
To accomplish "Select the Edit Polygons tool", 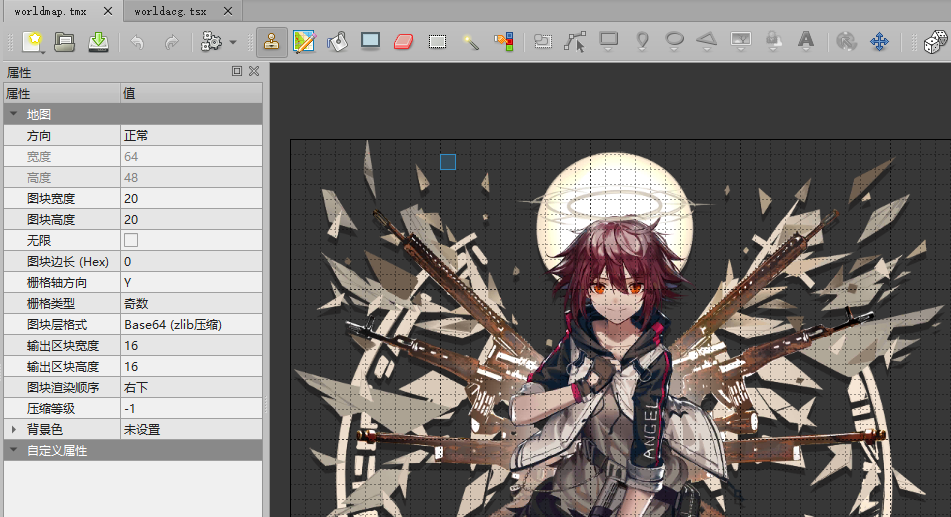I will pyautogui.click(x=576, y=42).
